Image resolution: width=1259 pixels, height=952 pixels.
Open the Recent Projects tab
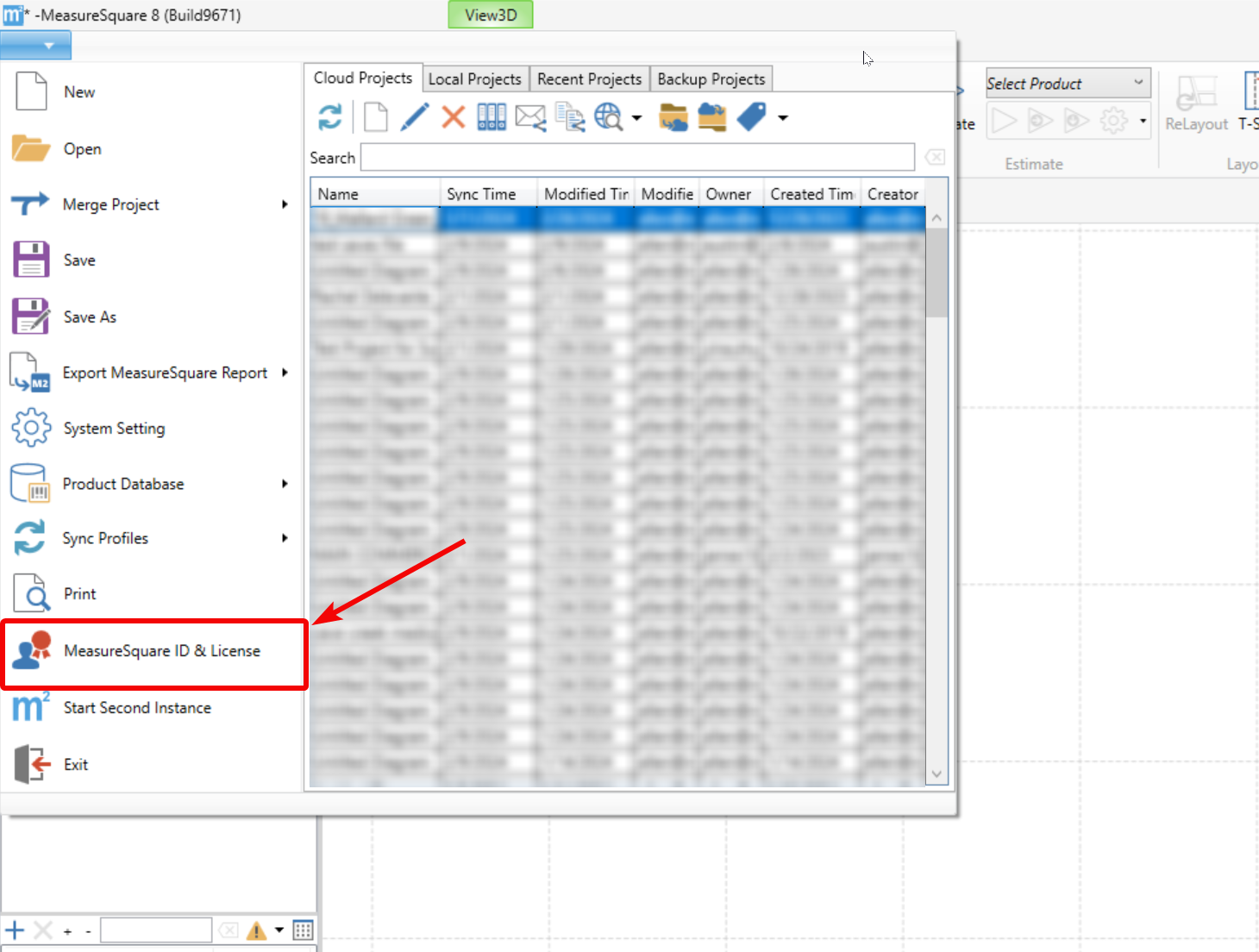[590, 79]
